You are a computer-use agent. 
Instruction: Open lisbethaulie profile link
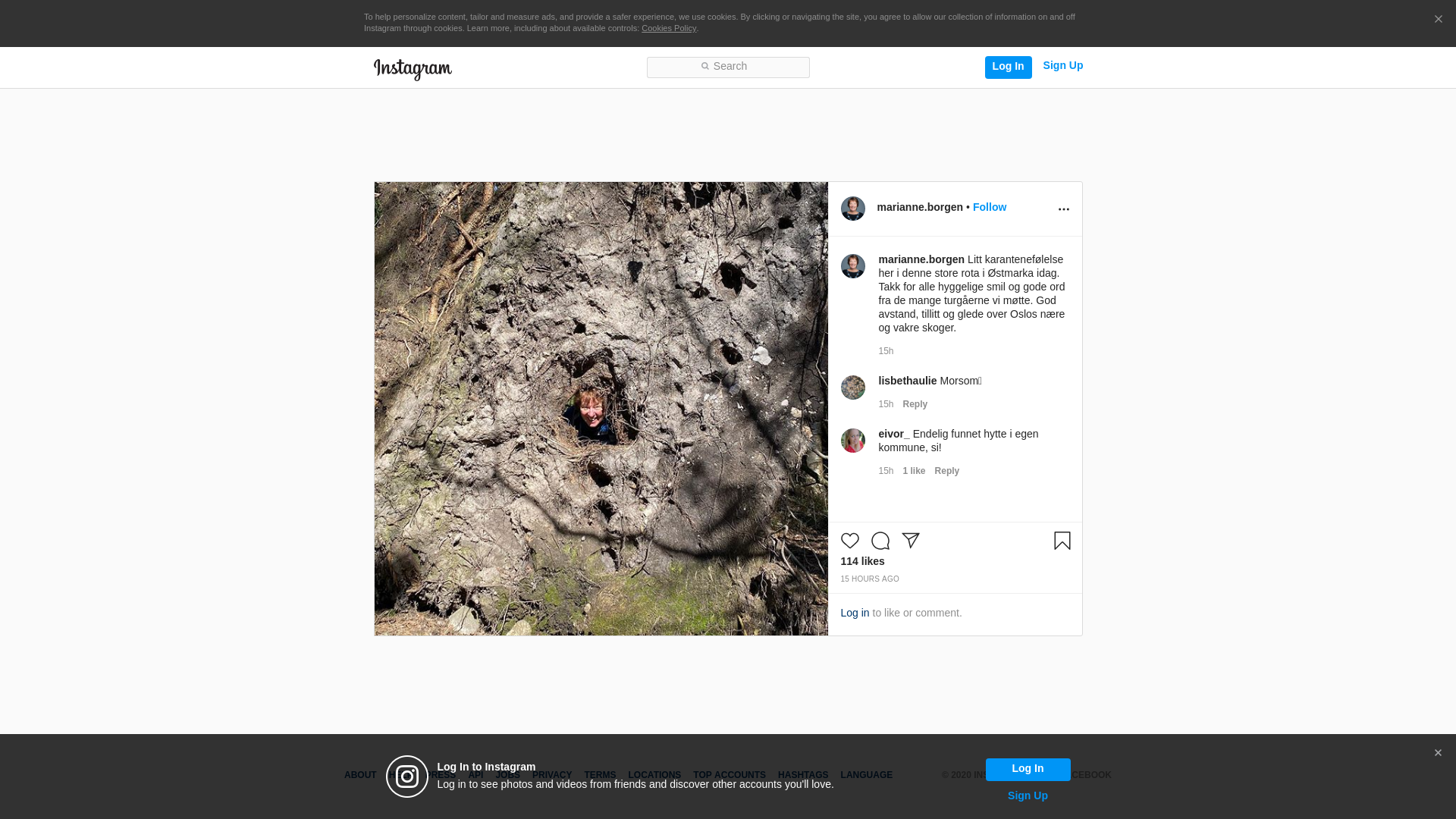tap(908, 381)
